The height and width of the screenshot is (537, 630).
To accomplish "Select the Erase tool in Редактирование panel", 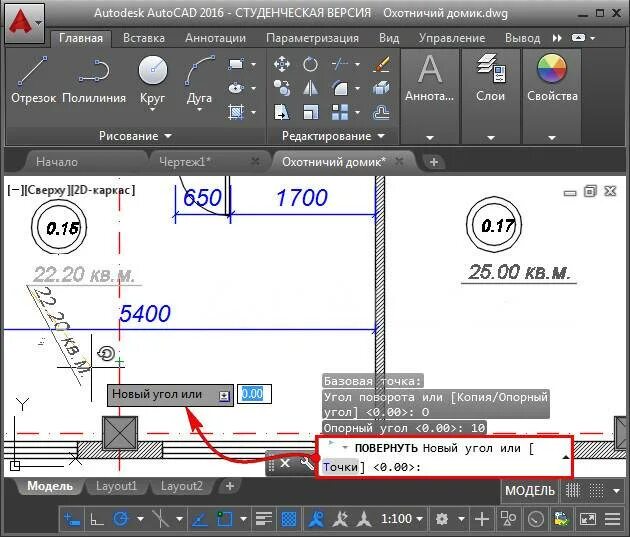I will click(380, 64).
